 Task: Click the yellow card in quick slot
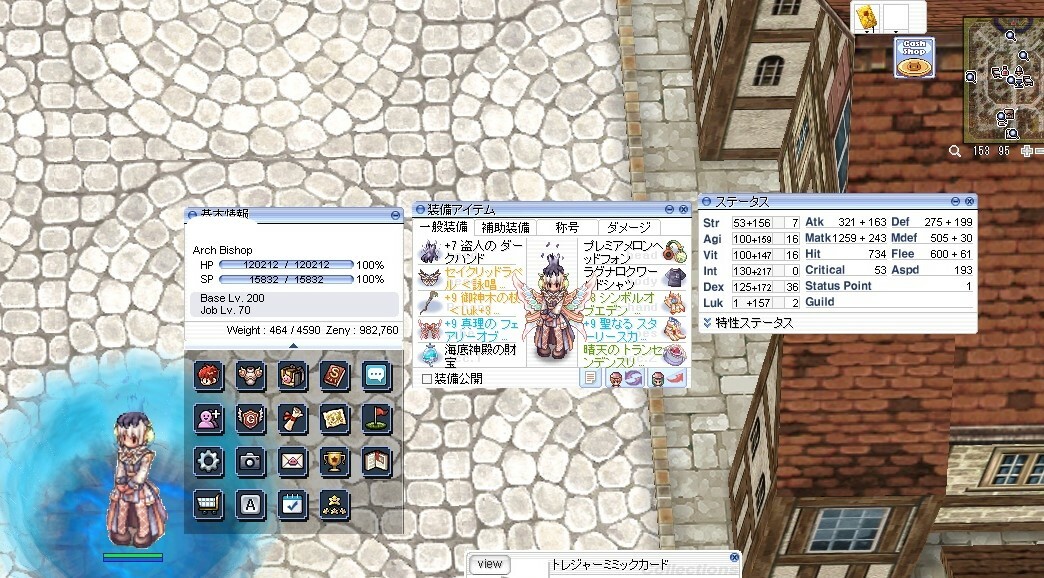(x=869, y=16)
